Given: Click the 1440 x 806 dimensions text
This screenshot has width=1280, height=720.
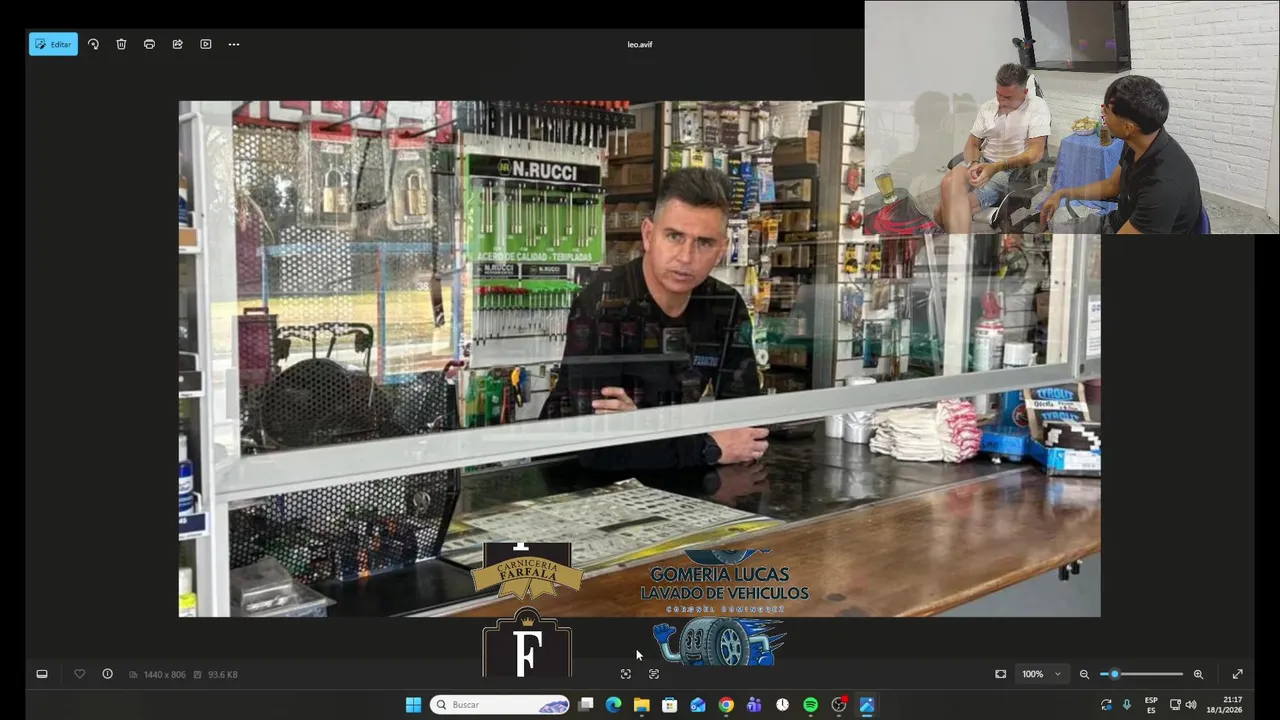Looking at the screenshot, I should tap(164, 675).
